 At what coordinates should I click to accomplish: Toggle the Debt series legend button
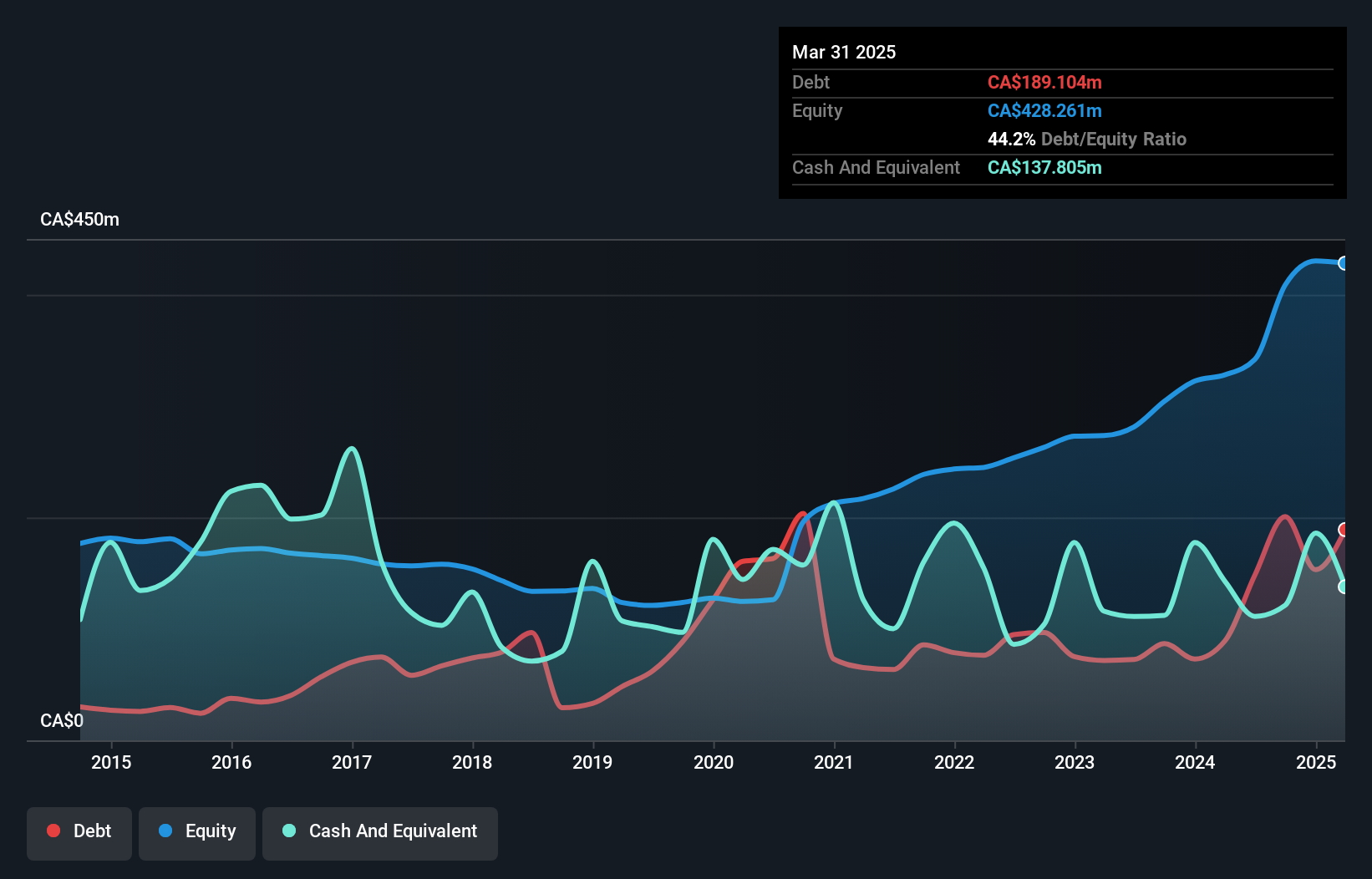[79, 833]
